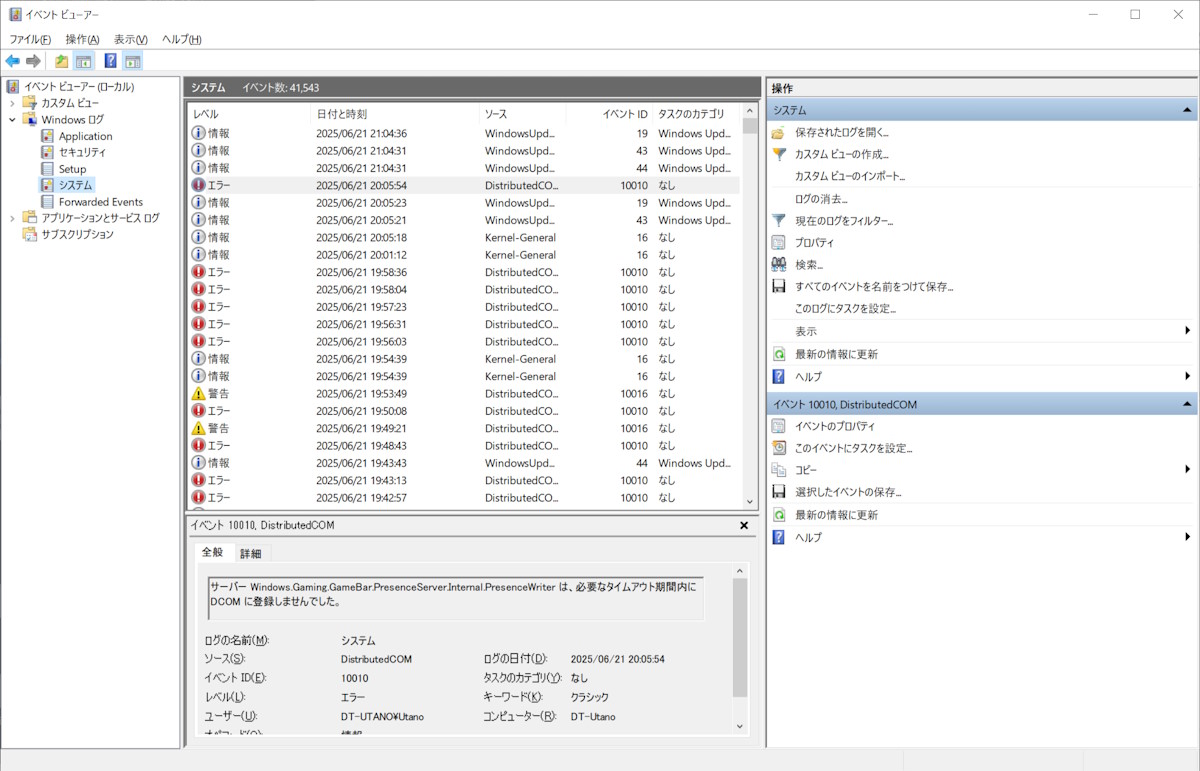Select the イベント ビューアー (ローカル) root node

coord(79,87)
